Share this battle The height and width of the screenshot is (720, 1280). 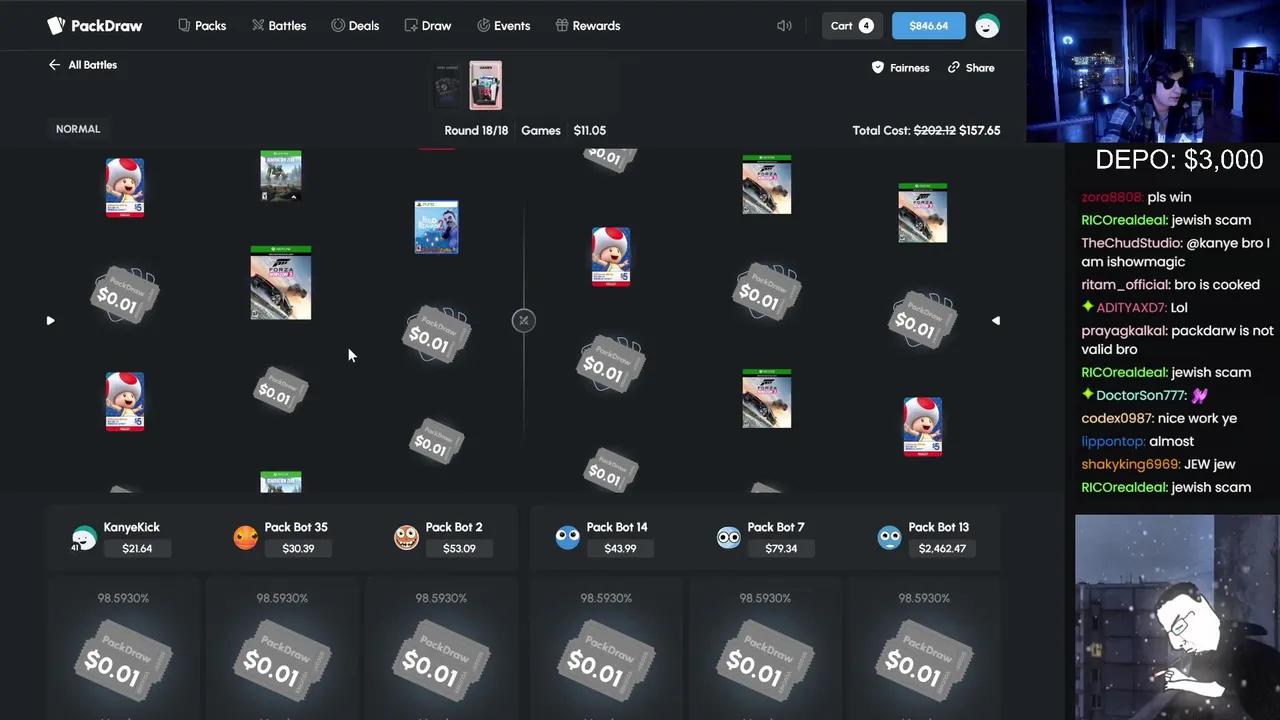[970, 68]
